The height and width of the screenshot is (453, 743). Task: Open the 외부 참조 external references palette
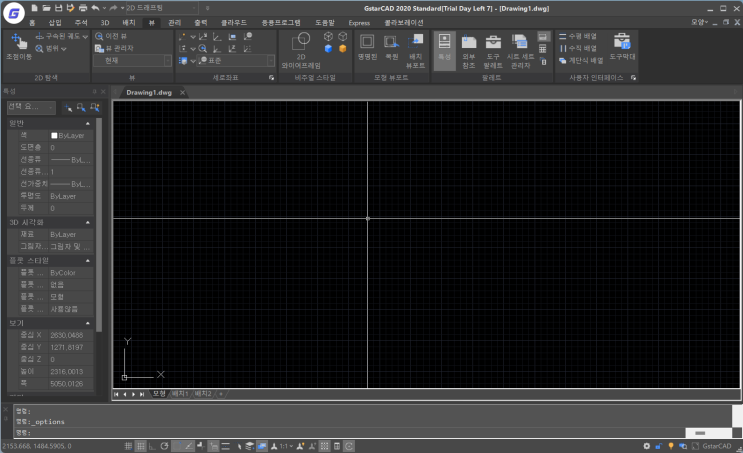tap(469, 51)
